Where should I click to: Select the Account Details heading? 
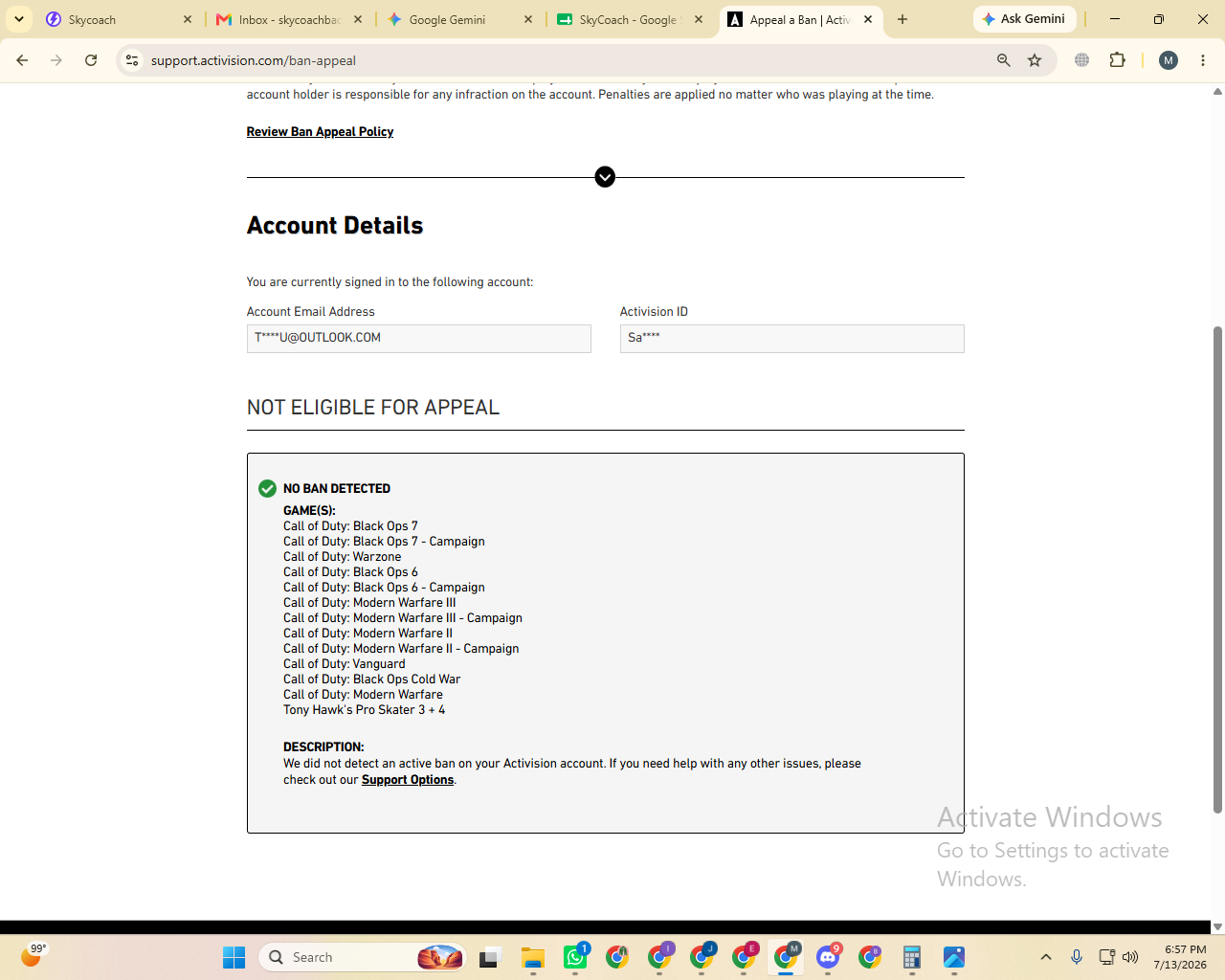335,226
